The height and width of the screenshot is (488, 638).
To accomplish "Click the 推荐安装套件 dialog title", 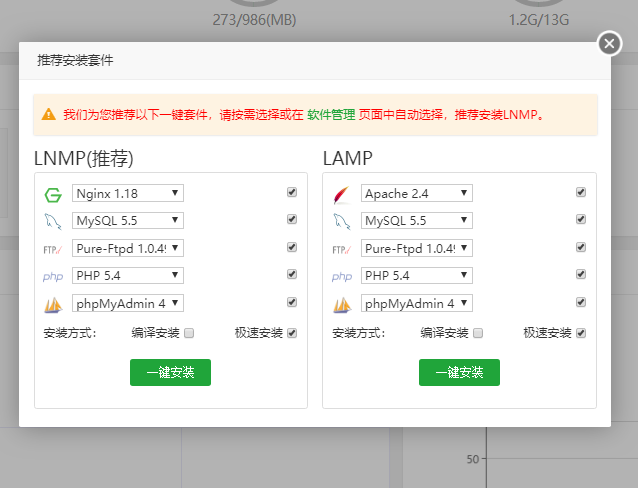I will point(75,60).
